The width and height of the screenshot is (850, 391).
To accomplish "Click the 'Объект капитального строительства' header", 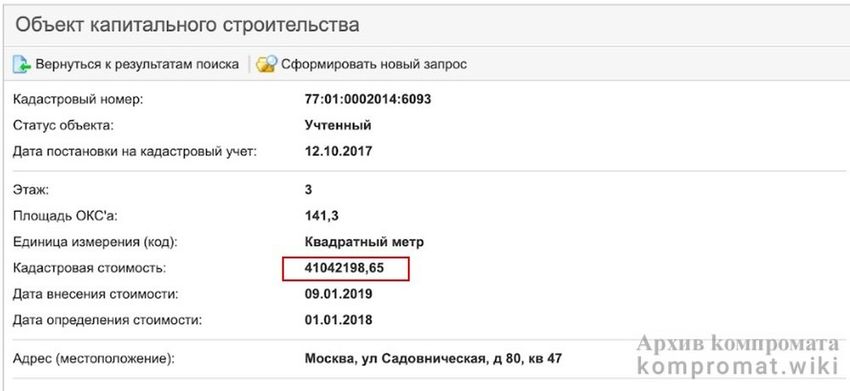I will (x=187, y=25).
